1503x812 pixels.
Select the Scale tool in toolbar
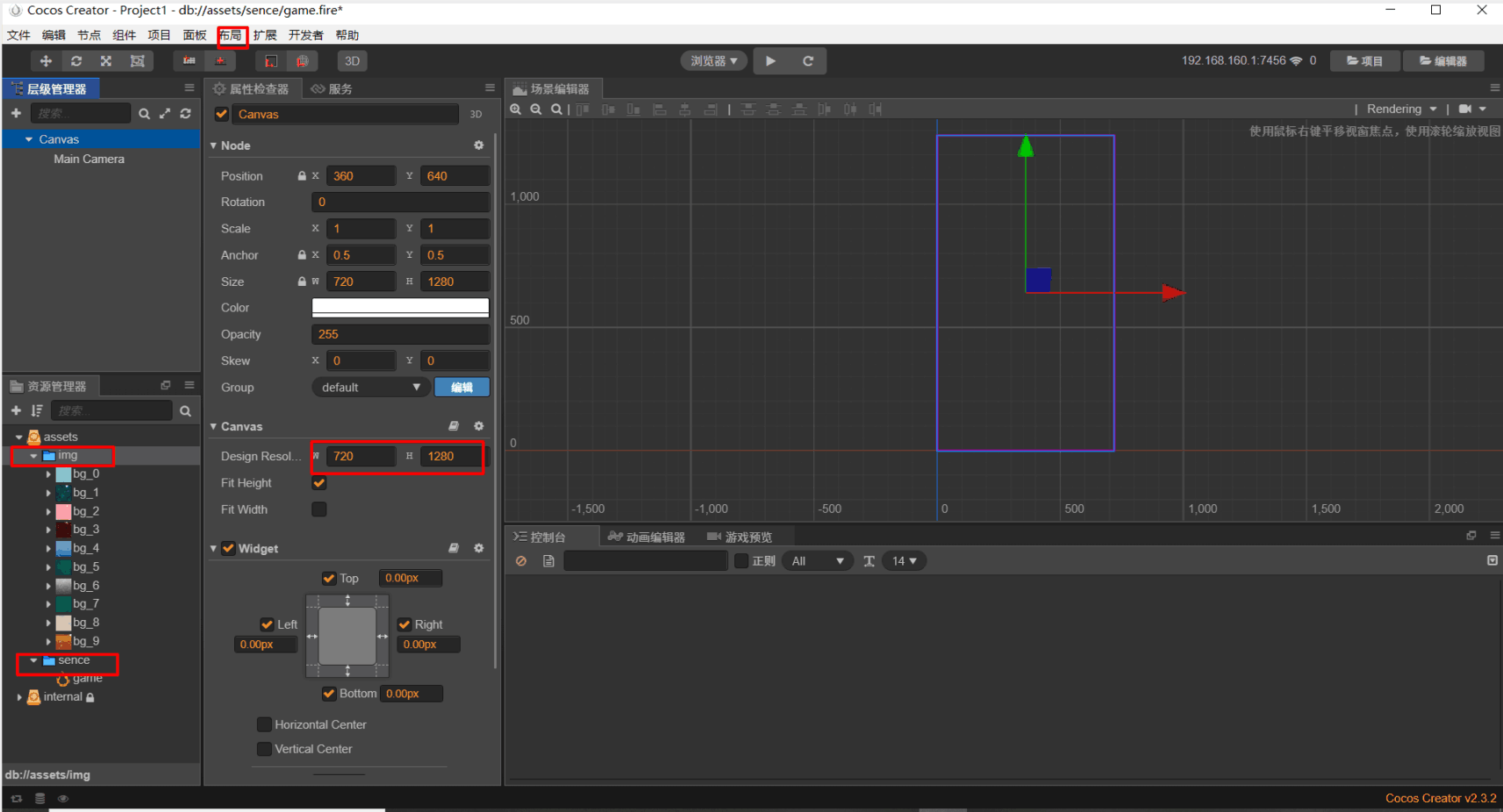point(106,61)
